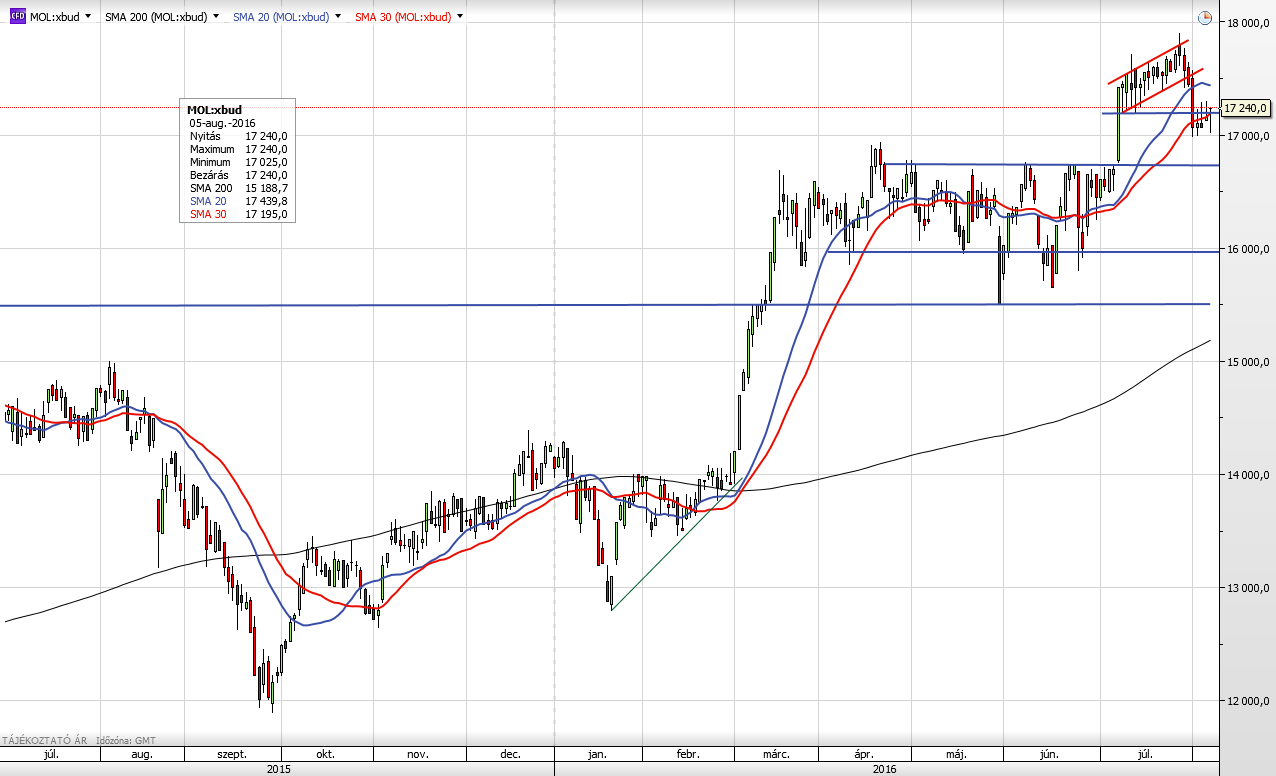Screen dimensions: 1276x776
Task: Click the blue SMA 20 17 439,8 row
Action: tap(238, 201)
